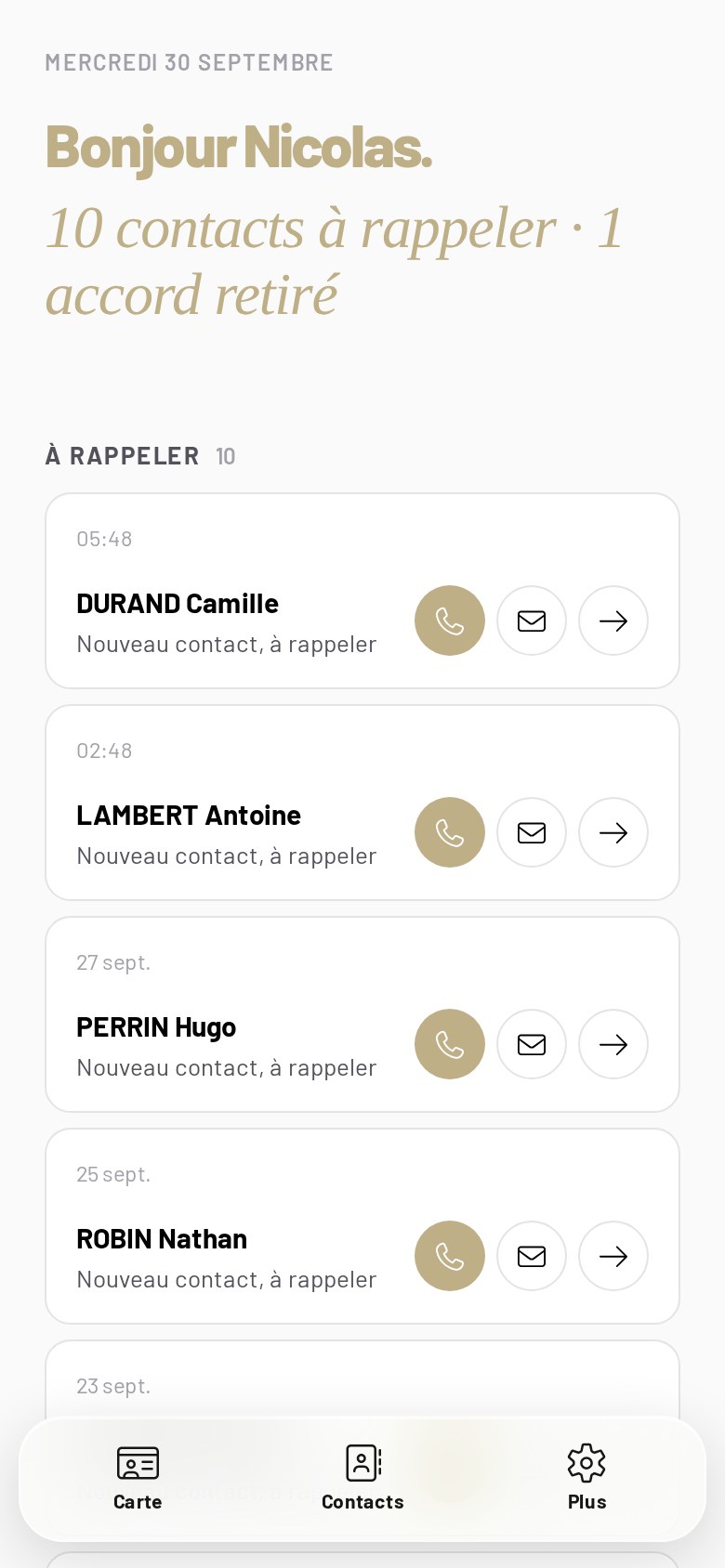Open the ROBIN Nathan contact card
Viewport: 725px width, 1568px height.
[362, 1226]
